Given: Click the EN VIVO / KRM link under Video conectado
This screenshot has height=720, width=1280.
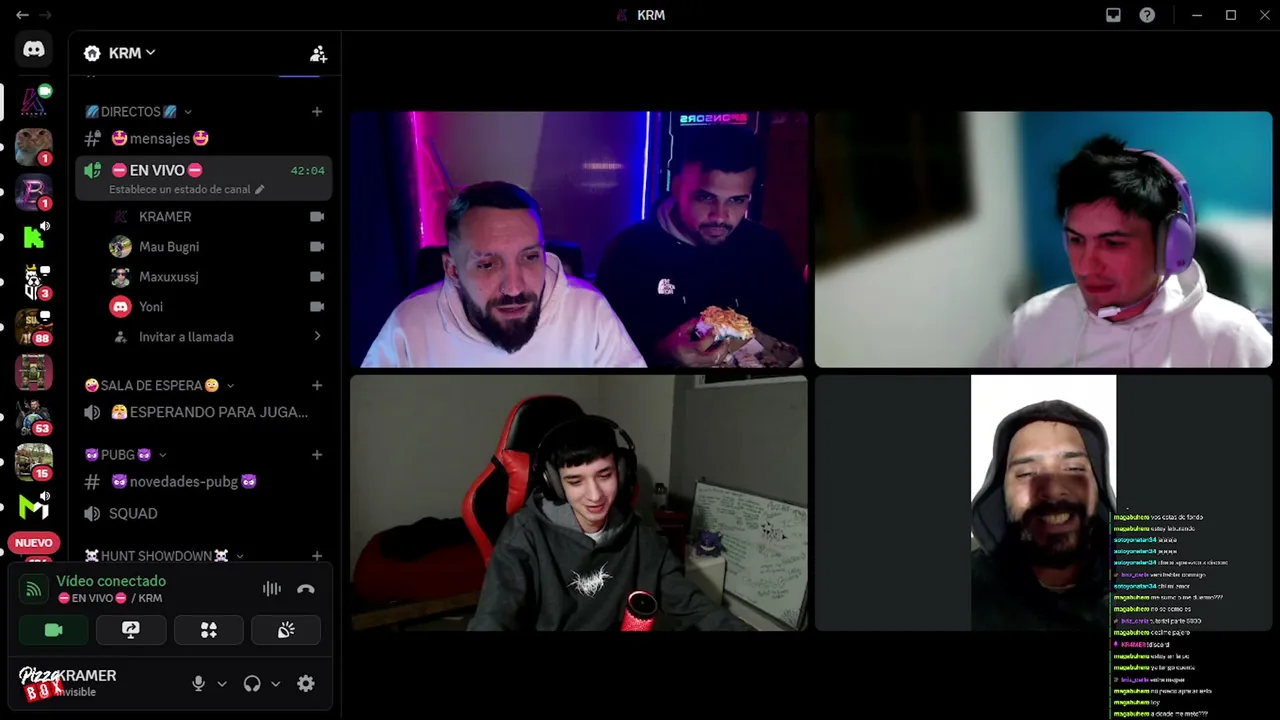Looking at the screenshot, I should pyautogui.click(x=109, y=598).
